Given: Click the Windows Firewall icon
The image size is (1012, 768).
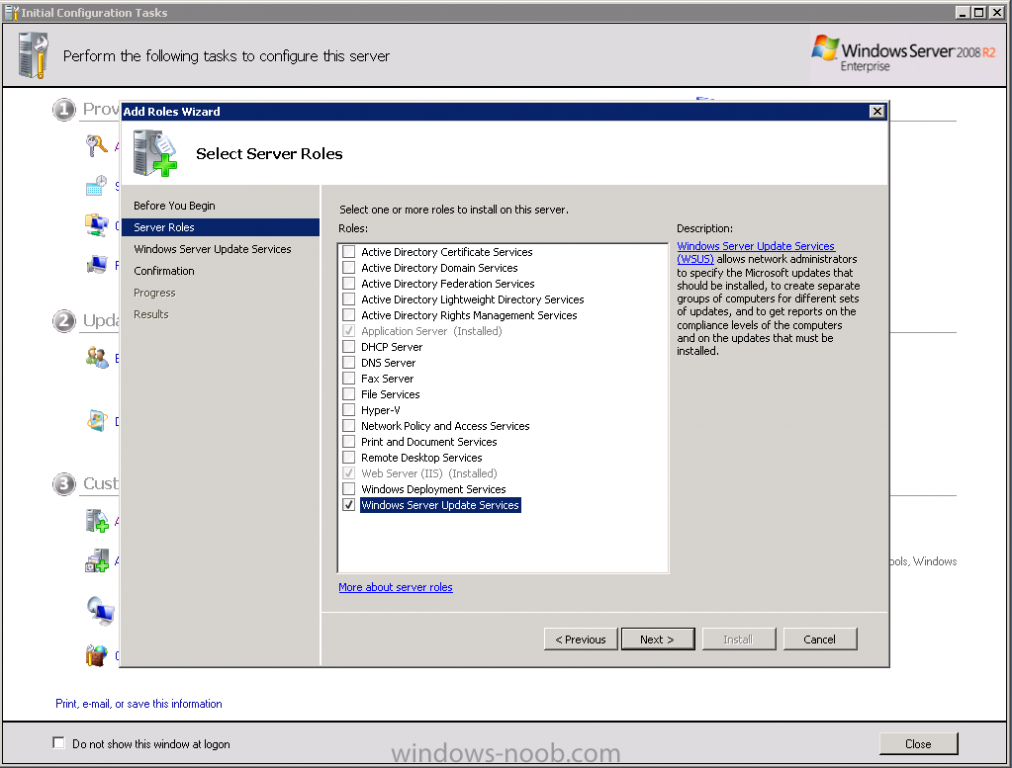Looking at the screenshot, I should coord(97,655).
